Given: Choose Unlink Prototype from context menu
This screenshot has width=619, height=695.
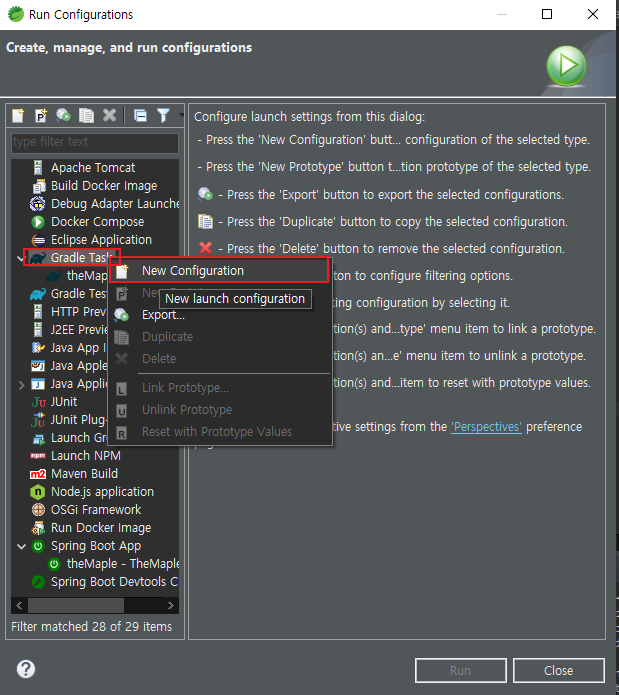Looking at the screenshot, I should click(x=219, y=410).
